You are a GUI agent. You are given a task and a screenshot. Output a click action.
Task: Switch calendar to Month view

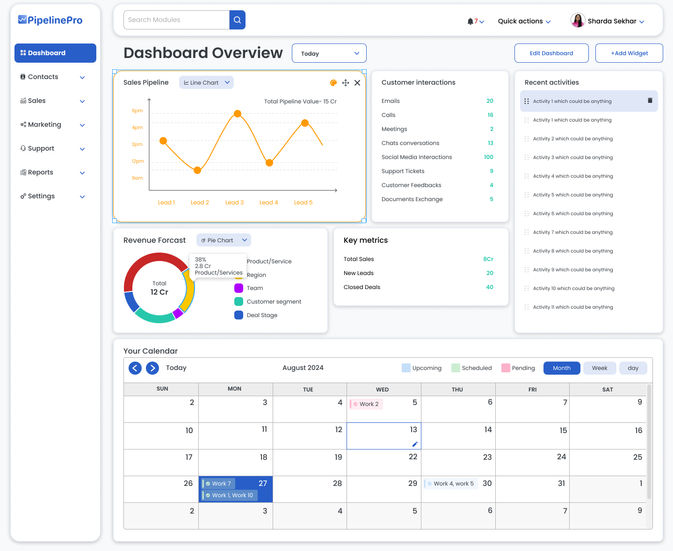561,368
